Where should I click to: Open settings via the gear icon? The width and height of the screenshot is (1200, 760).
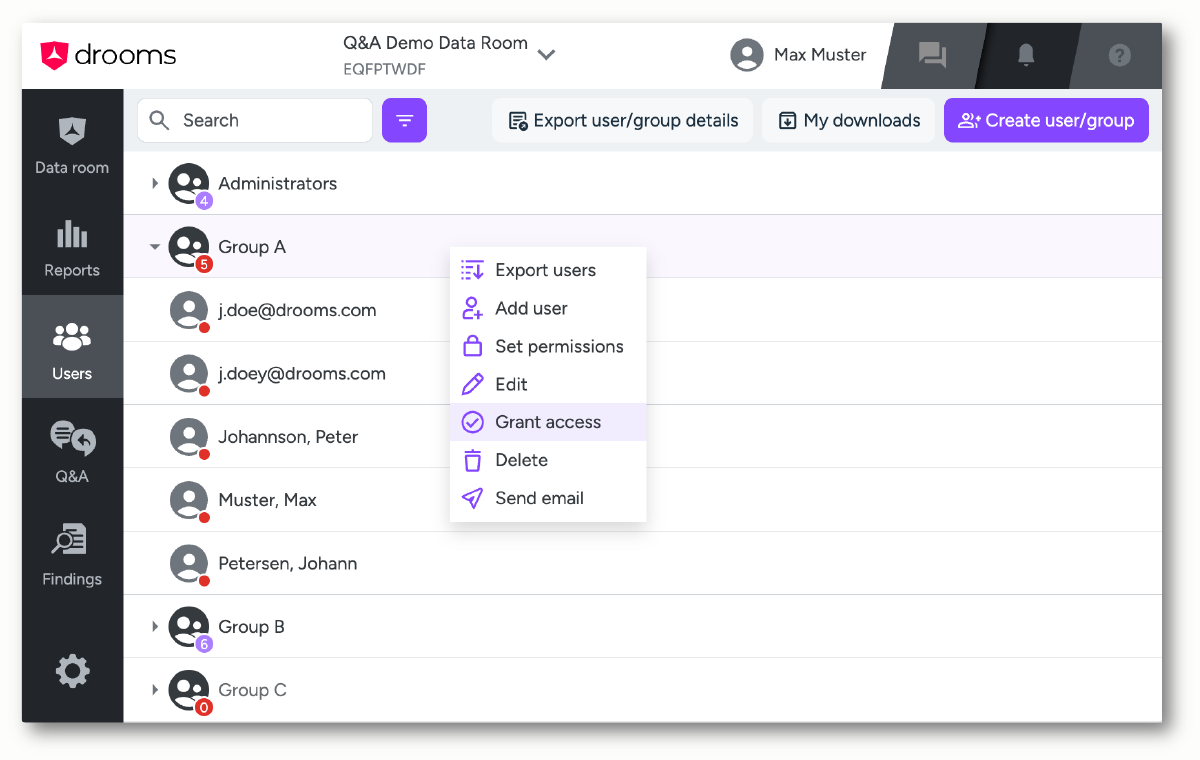(x=72, y=671)
